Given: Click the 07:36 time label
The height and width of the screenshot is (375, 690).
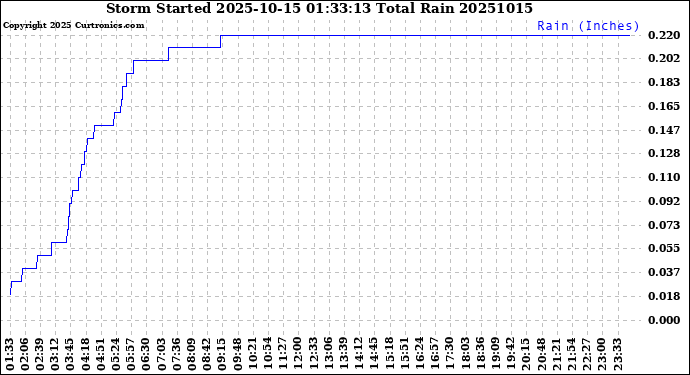Looking at the screenshot, I should click(177, 355).
